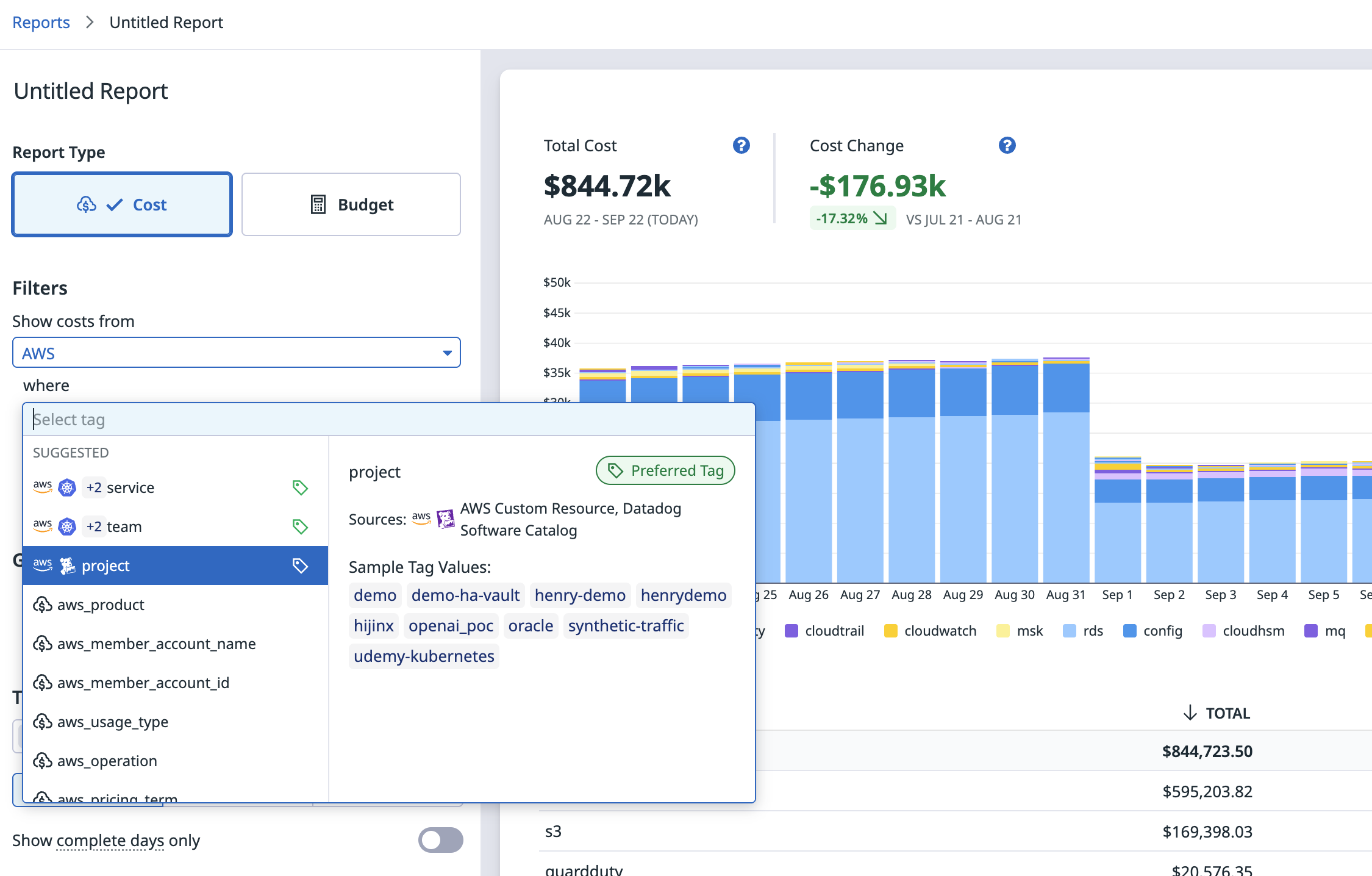Click preferred tag icon beside service

click(x=300, y=487)
